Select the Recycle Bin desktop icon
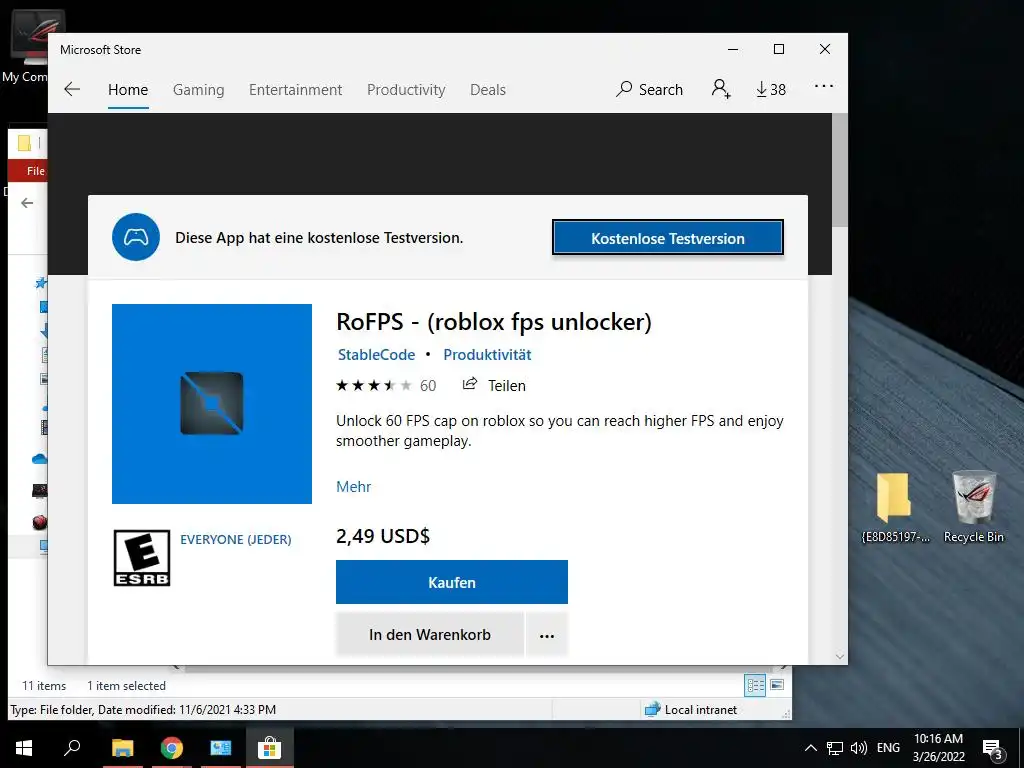This screenshot has width=1024, height=768. click(973, 507)
